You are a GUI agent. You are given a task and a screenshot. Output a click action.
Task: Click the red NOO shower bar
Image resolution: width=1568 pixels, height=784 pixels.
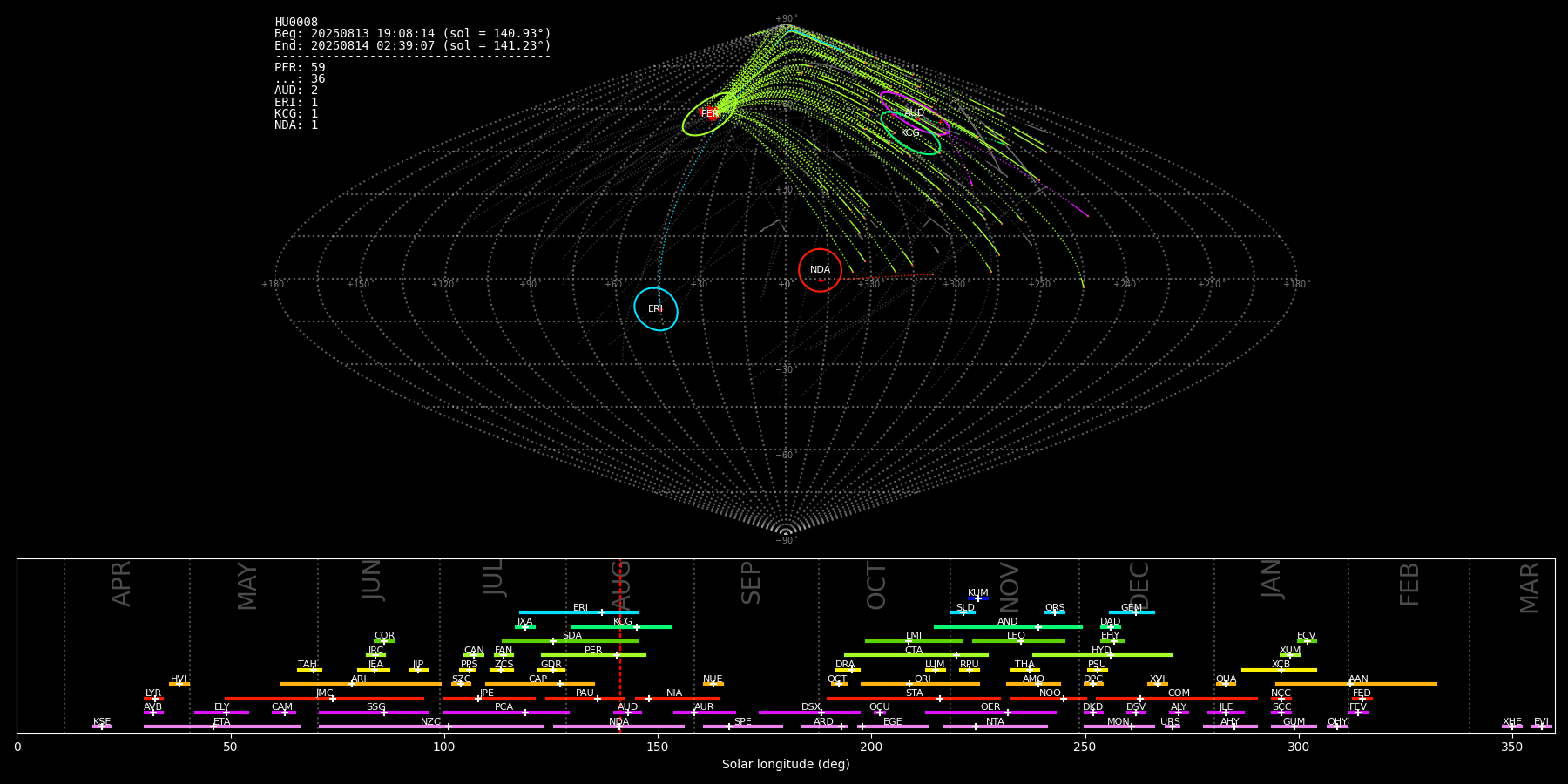pyautogui.click(x=1049, y=698)
